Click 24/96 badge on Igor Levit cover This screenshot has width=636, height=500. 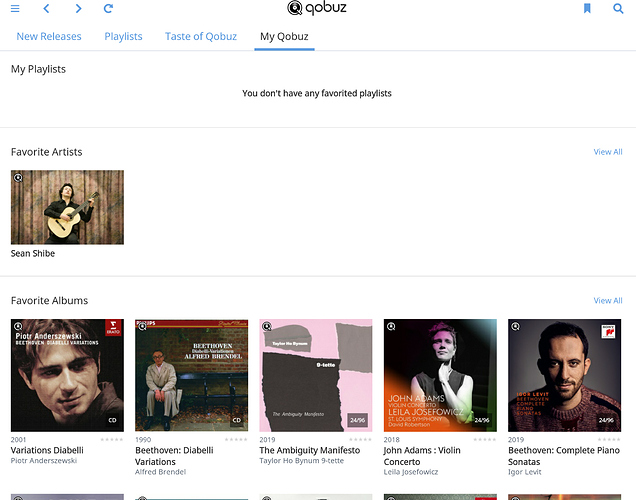pos(606,420)
